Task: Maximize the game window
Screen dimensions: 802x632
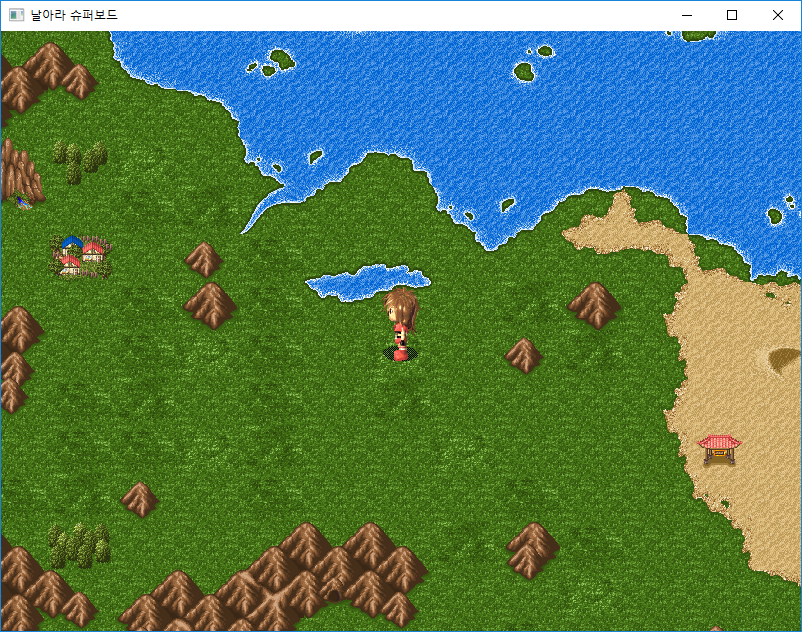Action: point(732,15)
